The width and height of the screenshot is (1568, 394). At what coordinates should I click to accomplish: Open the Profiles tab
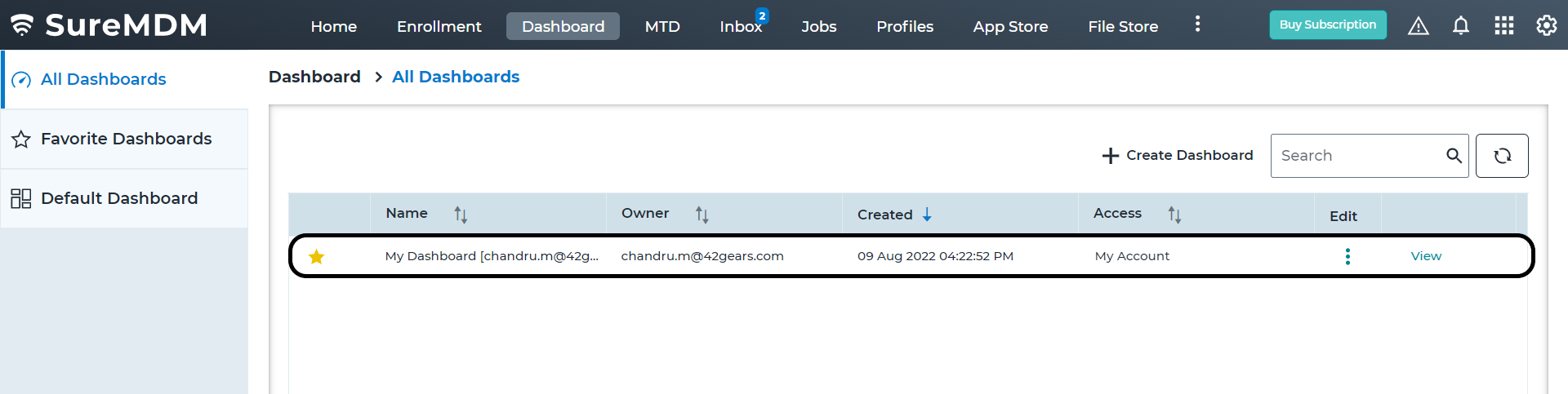(905, 26)
